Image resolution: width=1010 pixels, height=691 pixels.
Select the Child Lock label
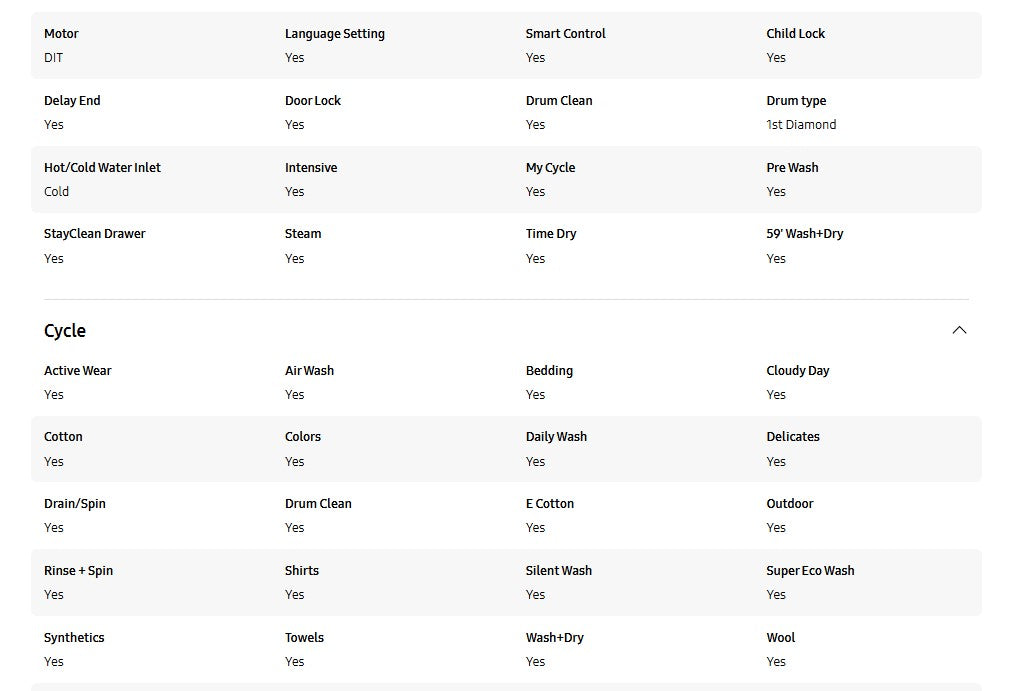pos(795,34)
